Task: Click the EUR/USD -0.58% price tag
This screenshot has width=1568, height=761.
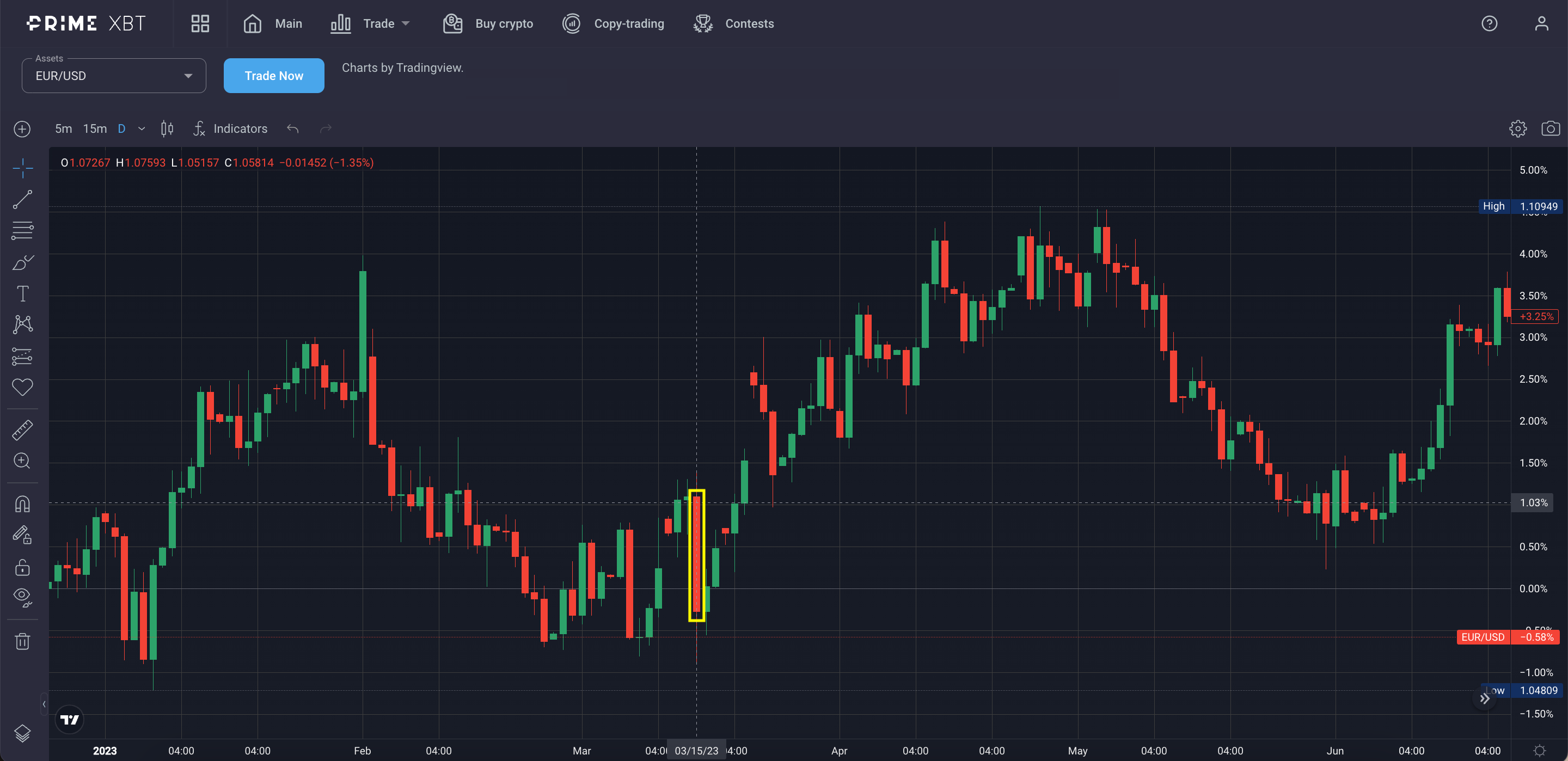Action: pos(1509,637)
